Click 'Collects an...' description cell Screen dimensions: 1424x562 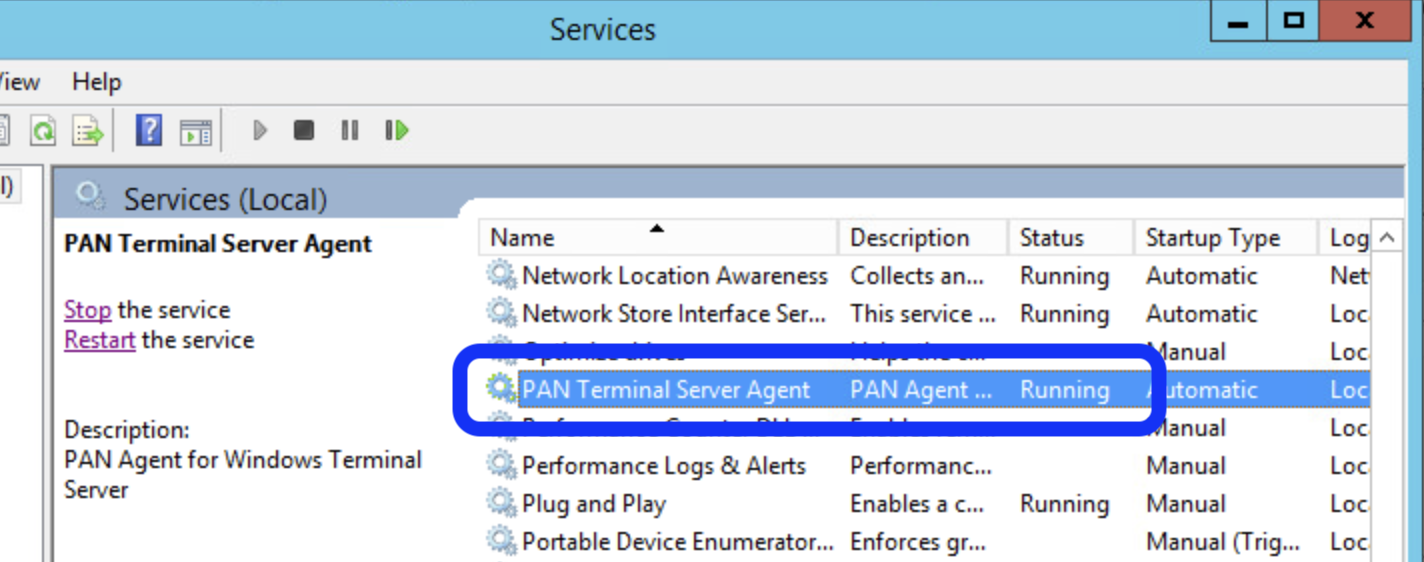tap(917, 276)
